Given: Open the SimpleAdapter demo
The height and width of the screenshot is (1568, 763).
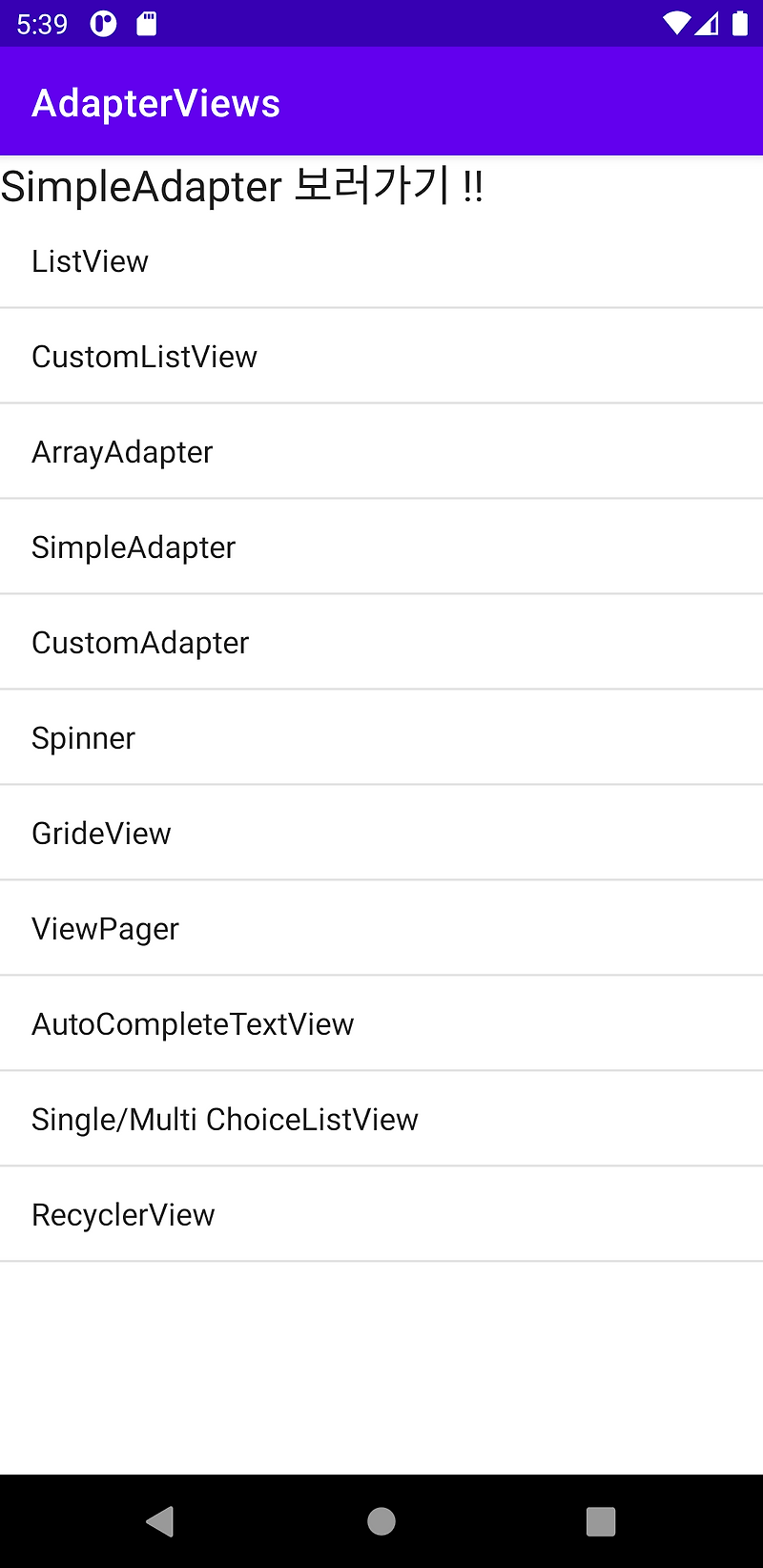Looking at the screenshot, I should click(134, 546).
